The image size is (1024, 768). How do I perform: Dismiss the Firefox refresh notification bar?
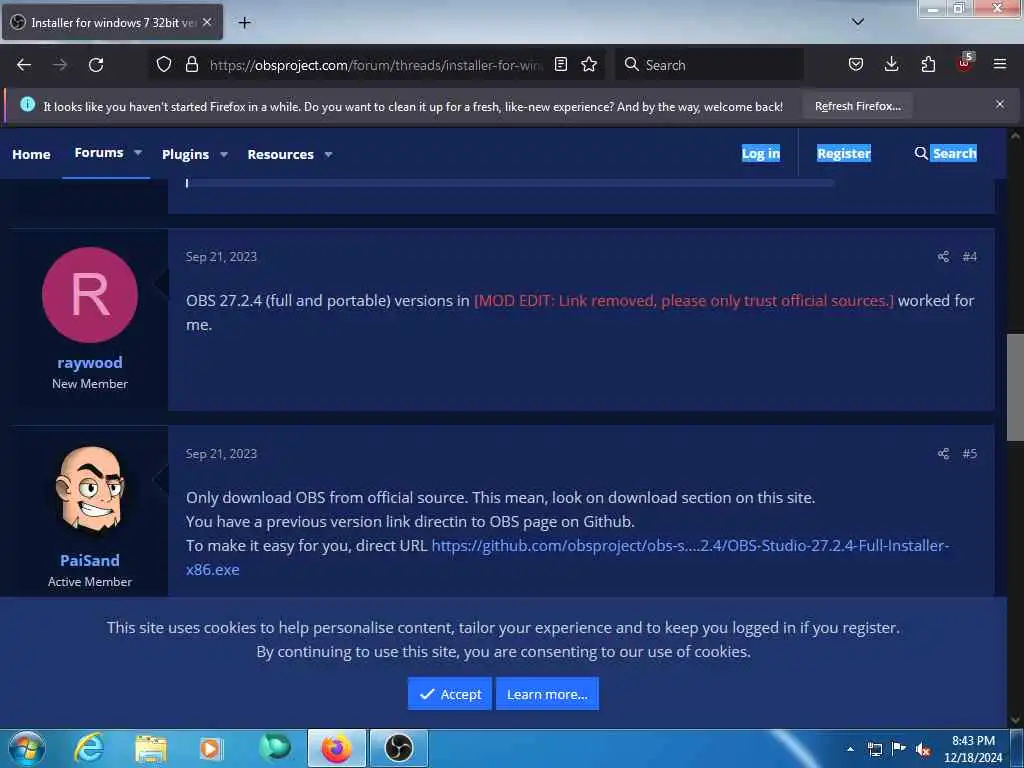pos(1000,104)
